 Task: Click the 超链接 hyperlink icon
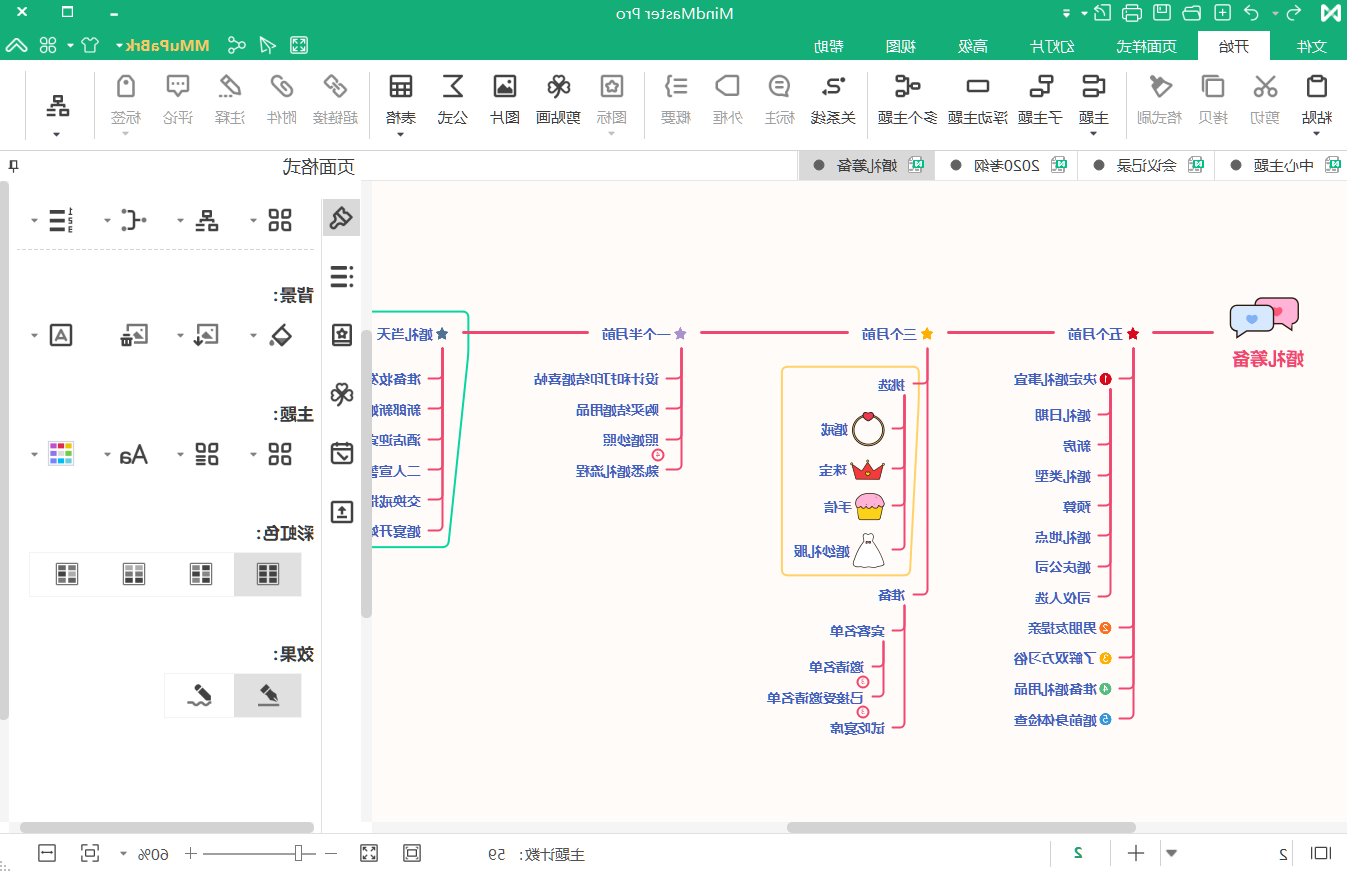pyautogui.click(x=334, y=87)
